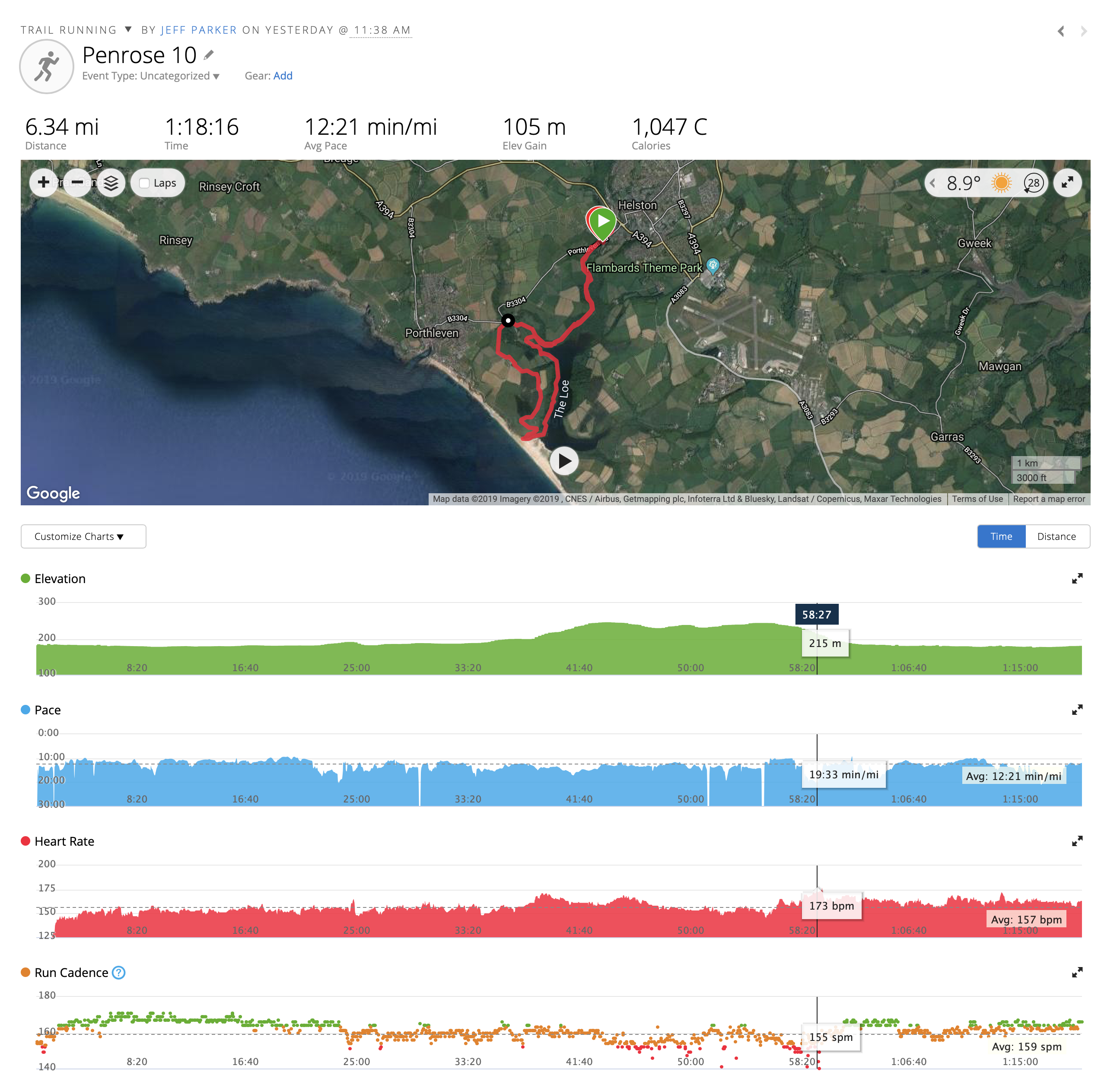Screen dimensions: 1120x1091
Task: Expand the Heart Rate chart
Action: click(x=1077, y=841)
